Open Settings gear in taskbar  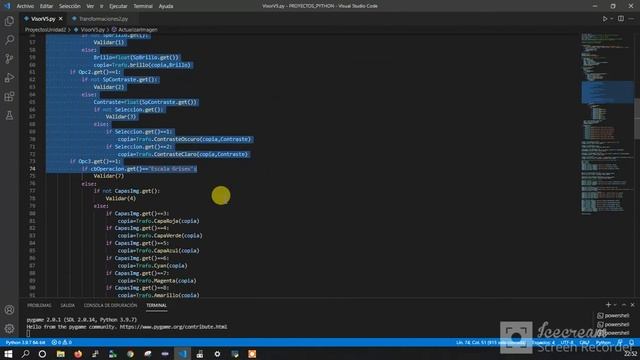pyautogui.click(x=217, y=354)
